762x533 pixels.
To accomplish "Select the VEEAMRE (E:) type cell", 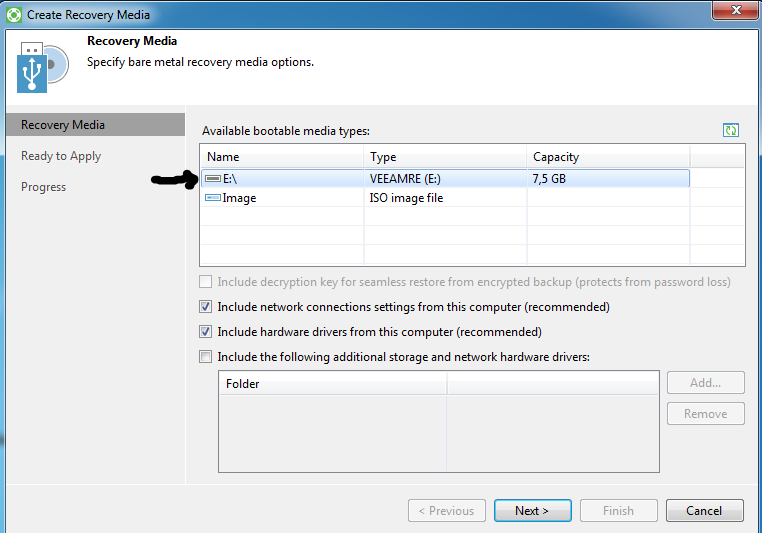I will (405, 179).
